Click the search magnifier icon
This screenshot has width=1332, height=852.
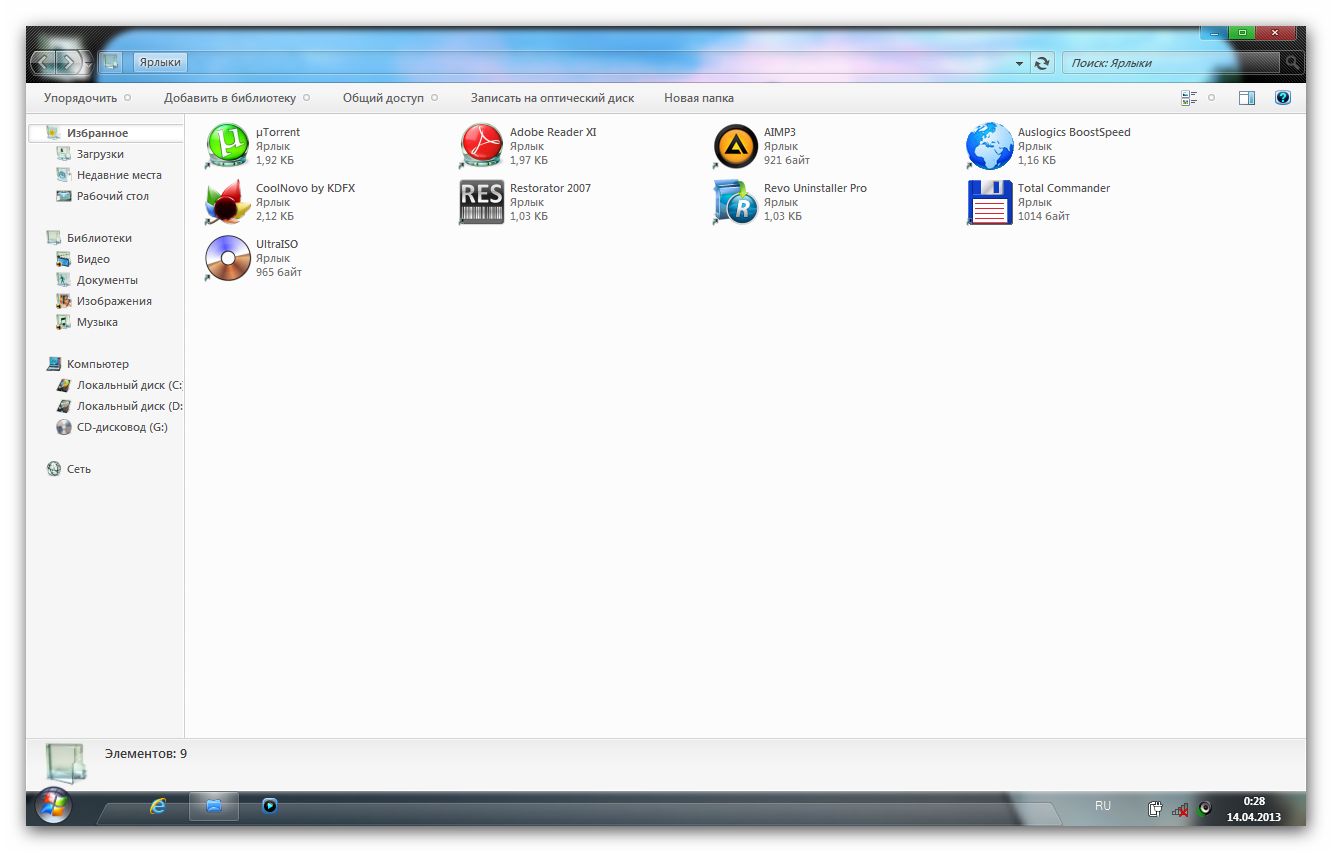pyautogui.click(x=1292, y=63)
